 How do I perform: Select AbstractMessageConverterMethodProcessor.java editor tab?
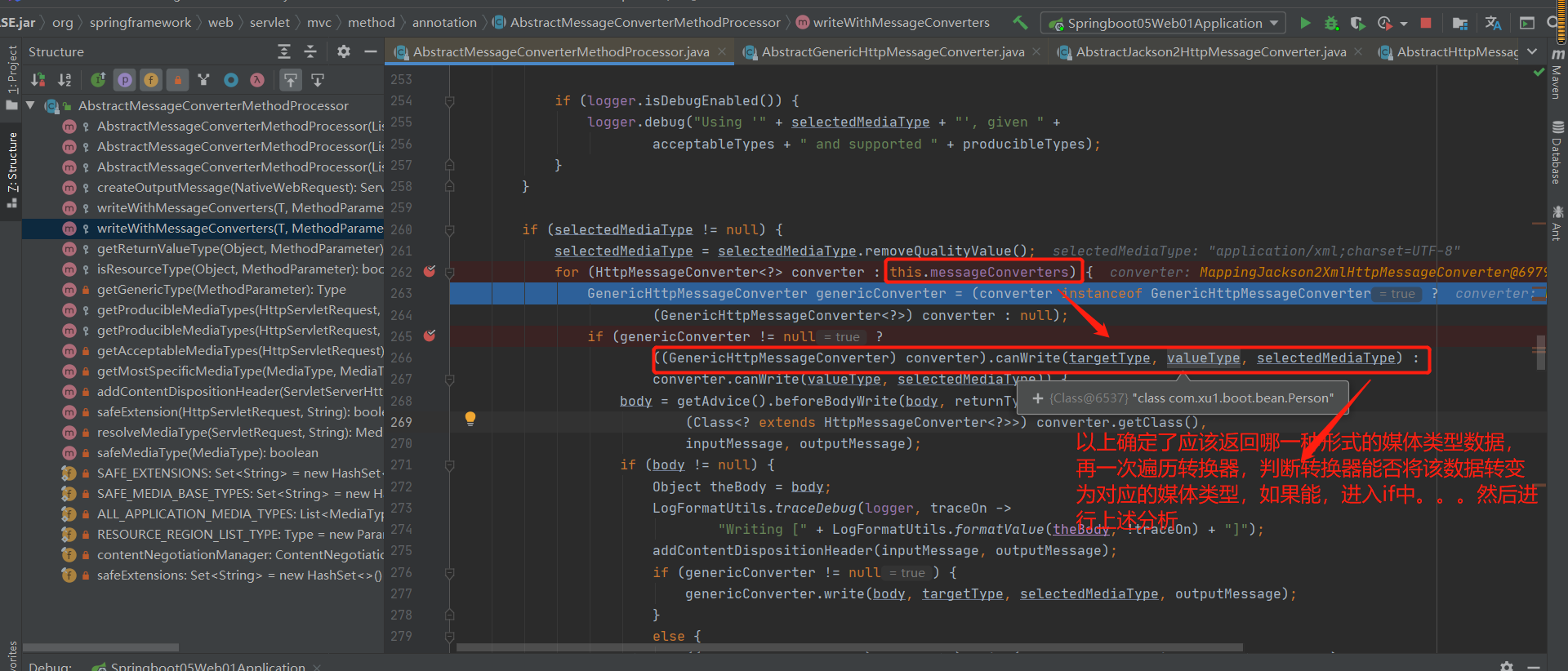point(560,51)
